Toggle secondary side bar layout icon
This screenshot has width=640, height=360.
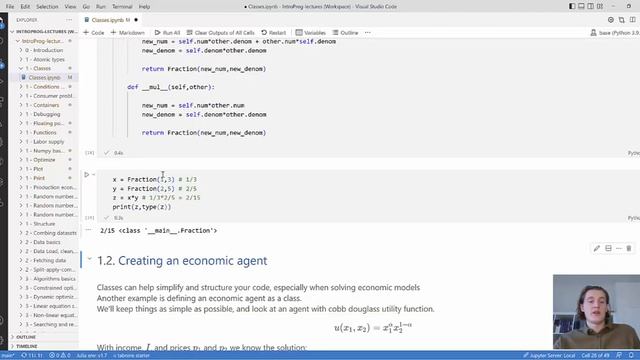(x=591, y=7)
